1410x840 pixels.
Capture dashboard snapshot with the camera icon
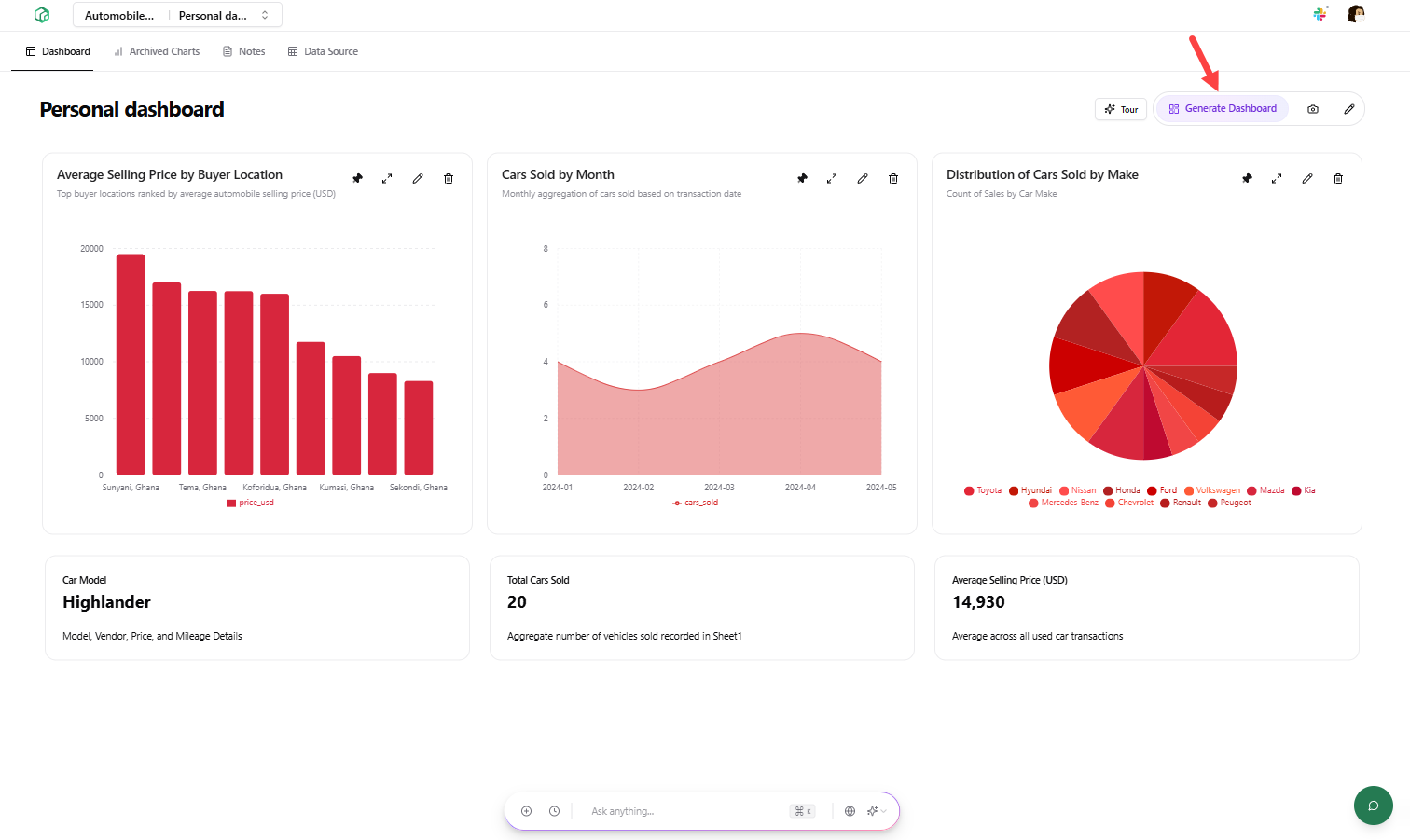(x=1312, y=108)
